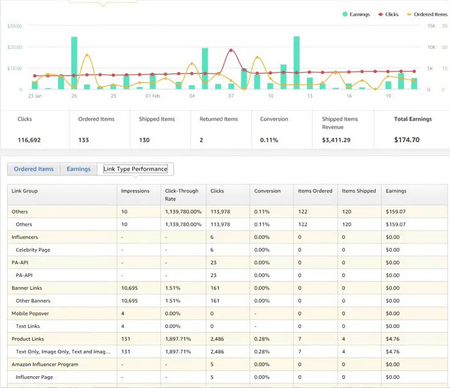450x388 pixels.
Task: Select the Clicks summary tile showing 116,692
Action: pos(35,130)
